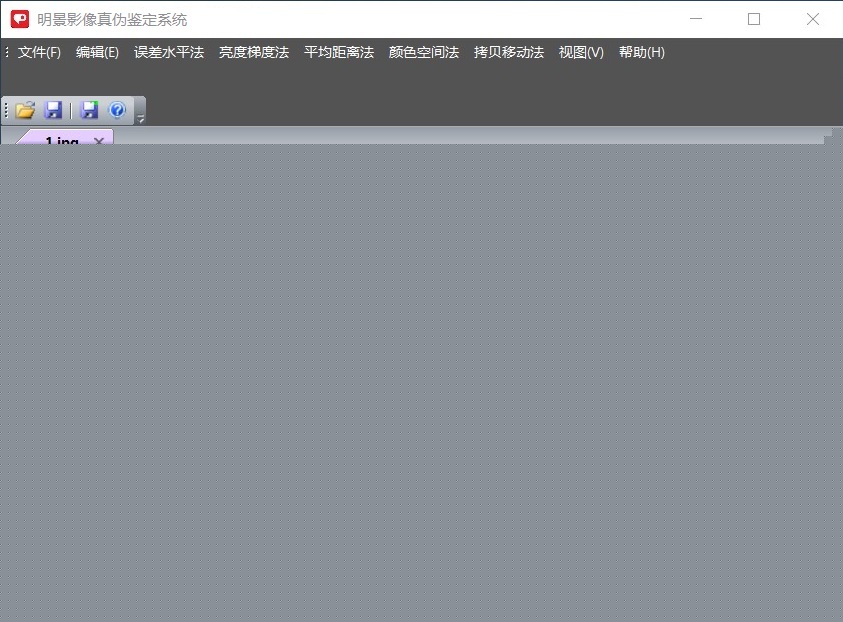
Task: Open the 平均距离法 menu
Action: pos(339,52)
